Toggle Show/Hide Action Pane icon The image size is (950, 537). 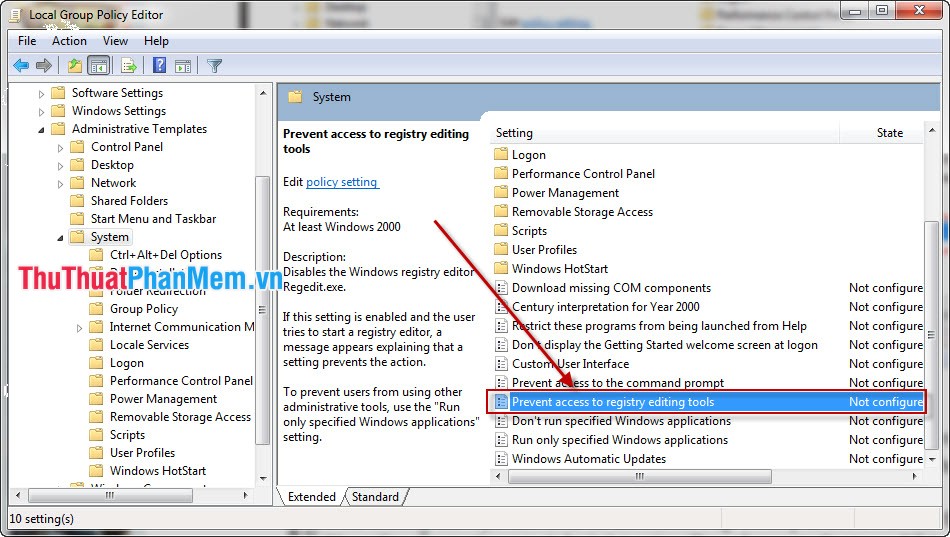coord(183,65)
